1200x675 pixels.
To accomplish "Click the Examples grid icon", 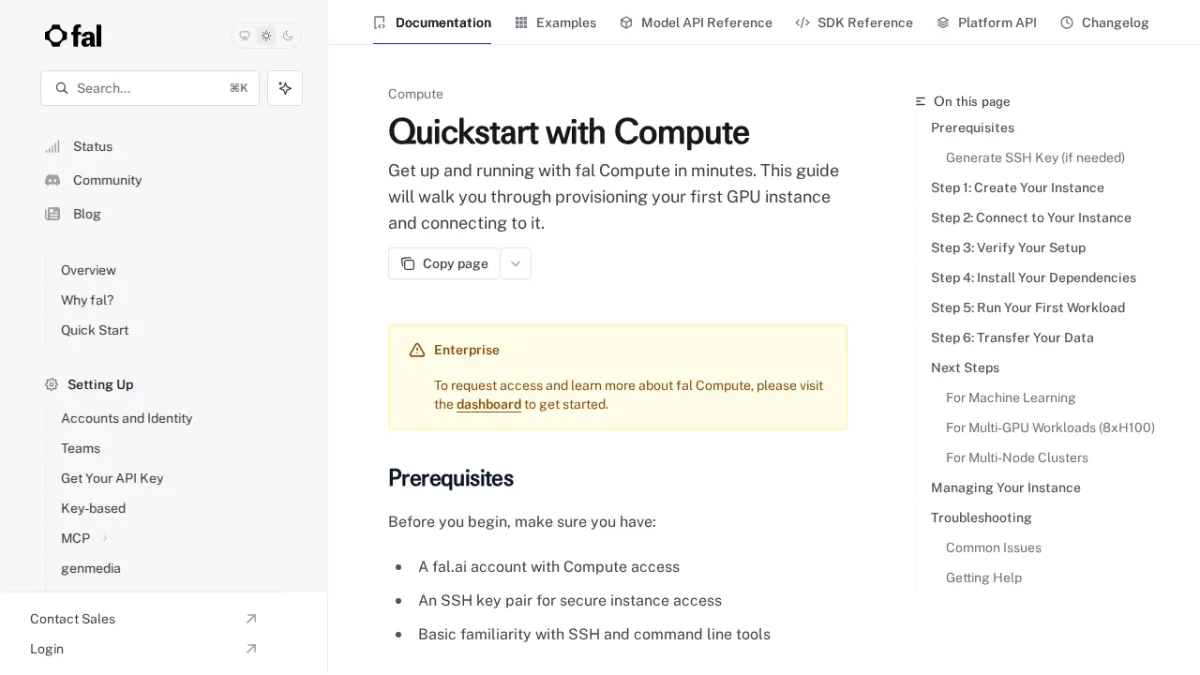I will pos(521,22).
